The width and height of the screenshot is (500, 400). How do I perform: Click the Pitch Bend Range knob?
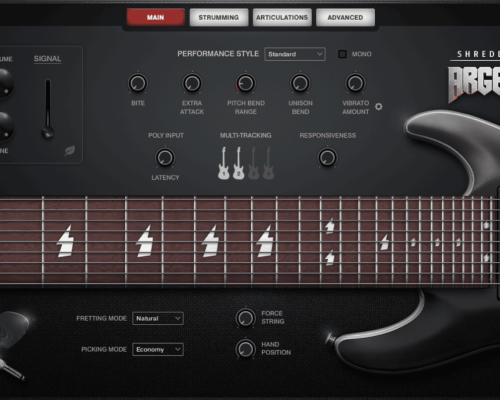246,83
